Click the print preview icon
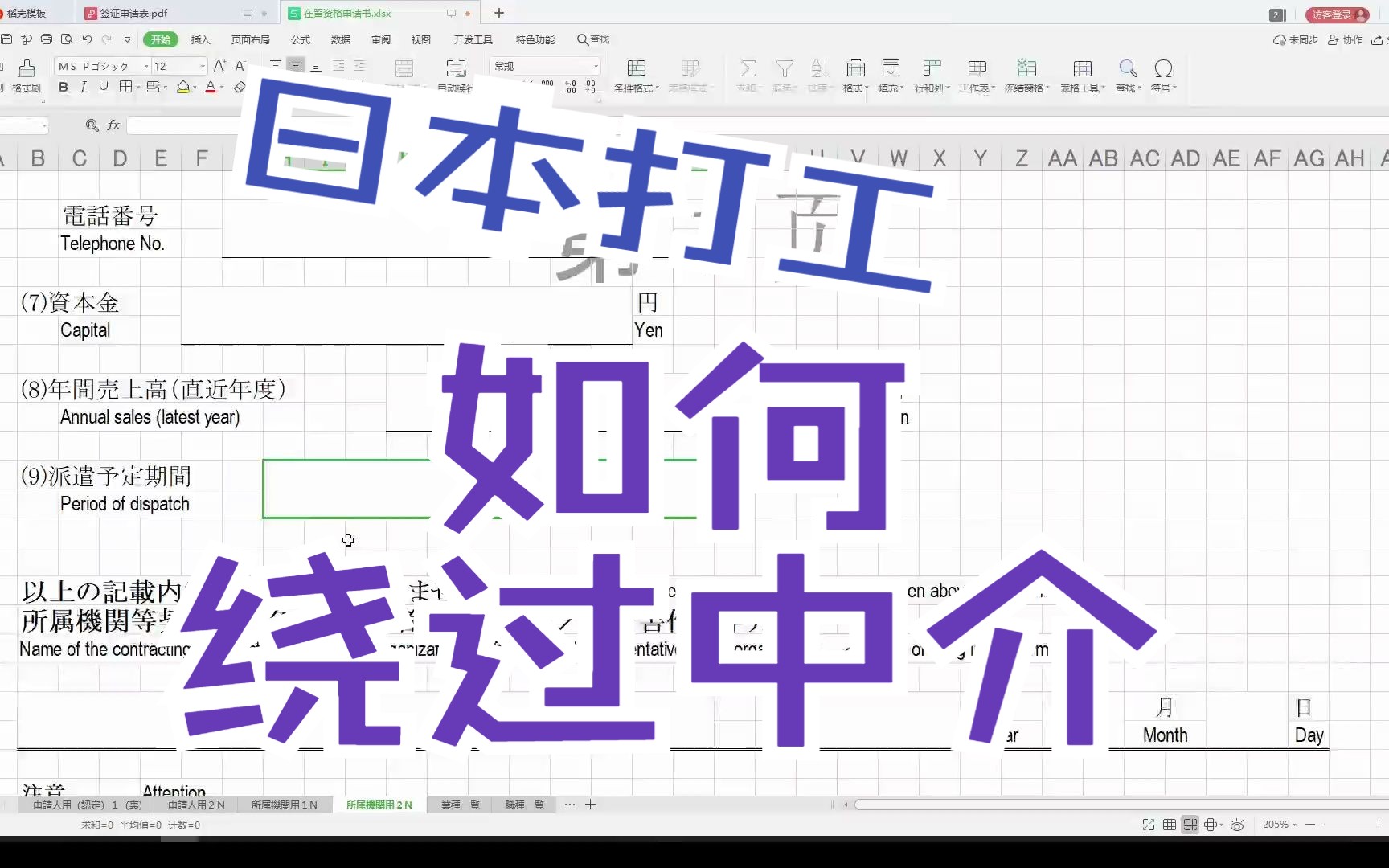Screen dimensions: 1389x868 click(67, 39)
